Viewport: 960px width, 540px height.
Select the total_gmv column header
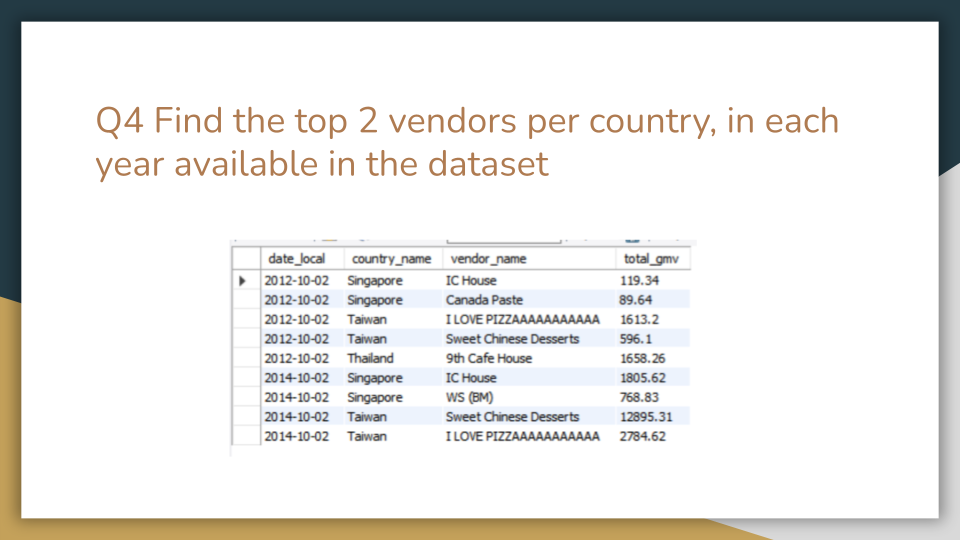click(651, 259)
